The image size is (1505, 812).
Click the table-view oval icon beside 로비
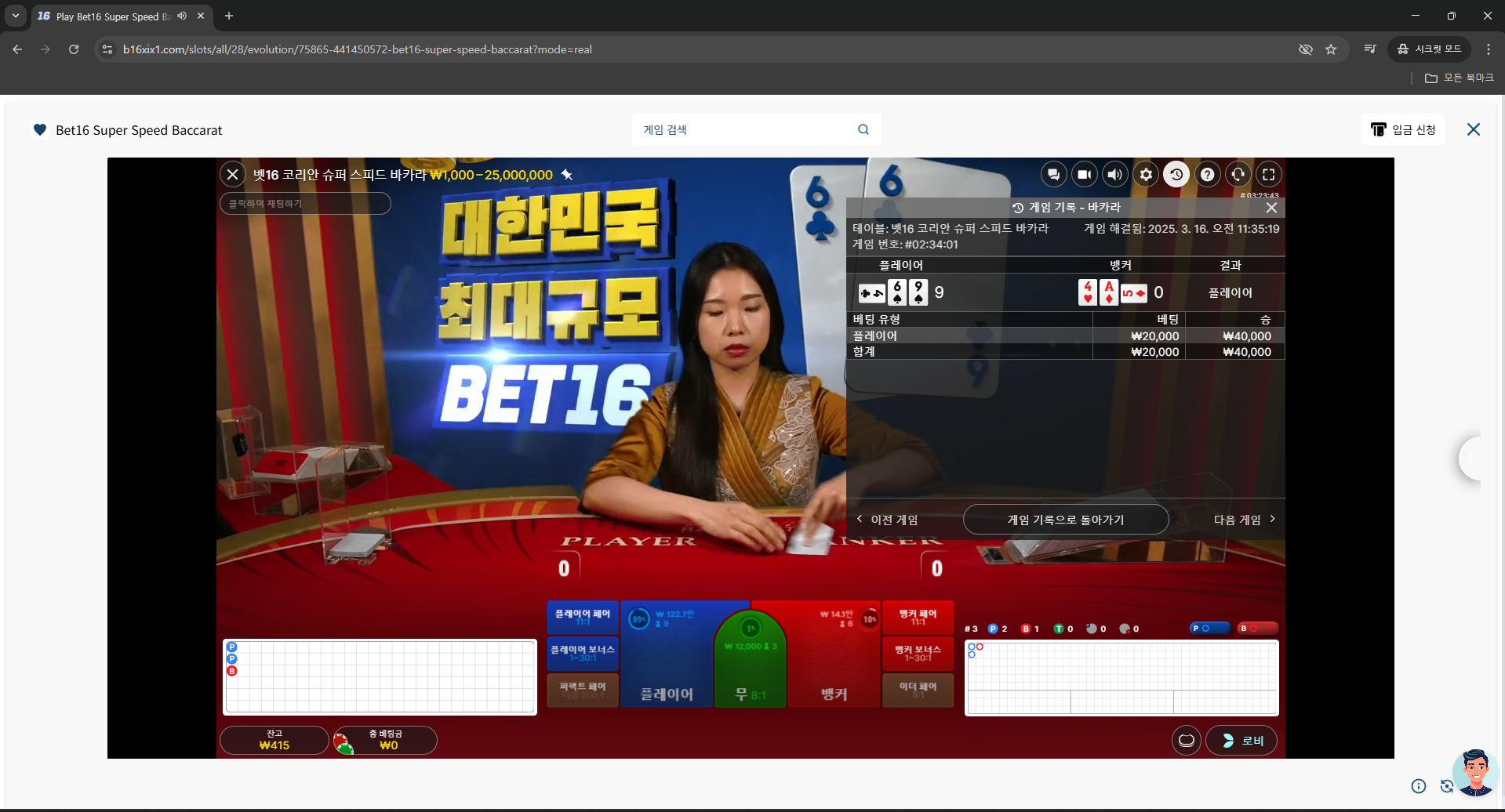click(x=1187, y=741)
